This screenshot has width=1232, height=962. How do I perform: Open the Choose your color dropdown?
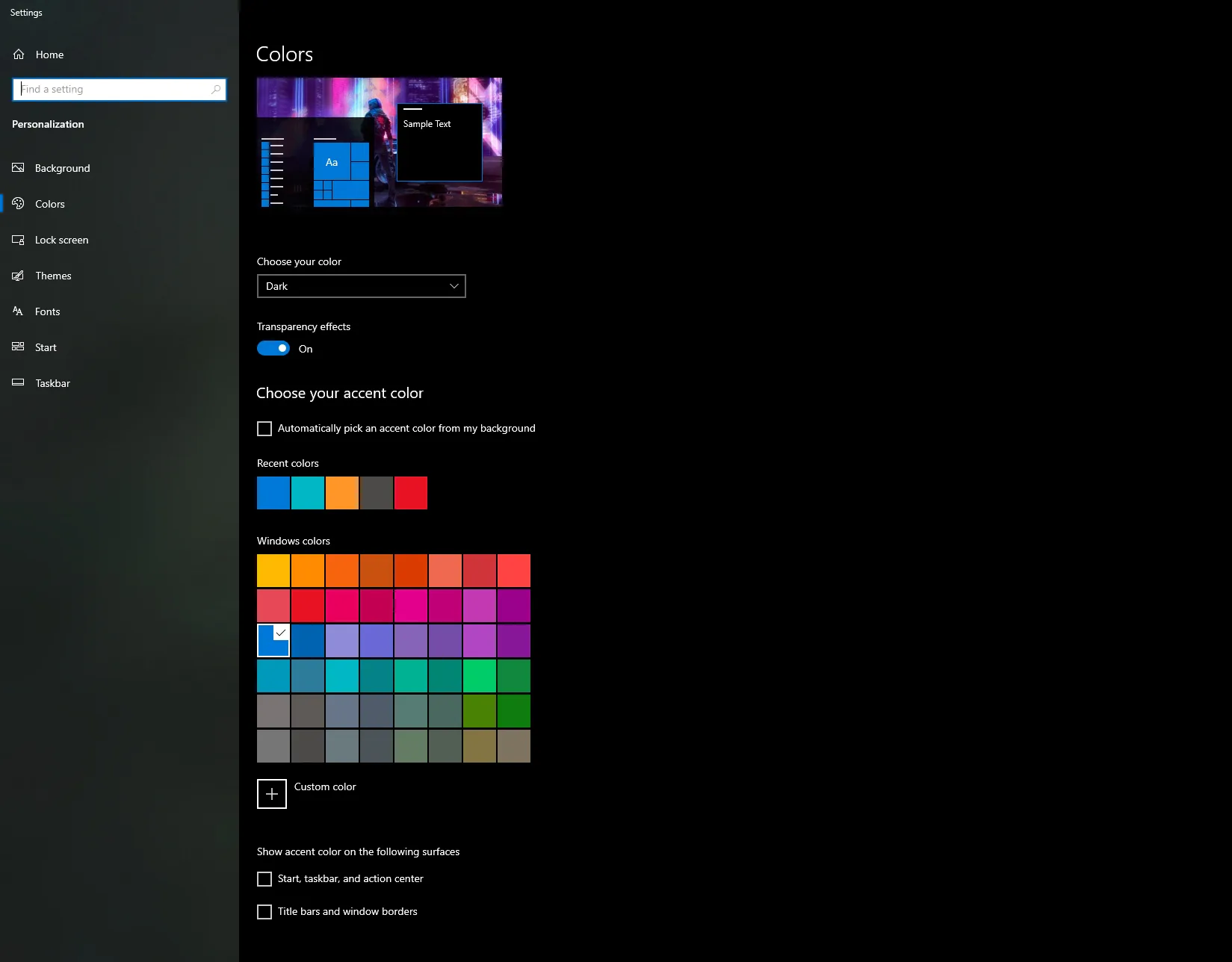point(362,286)
